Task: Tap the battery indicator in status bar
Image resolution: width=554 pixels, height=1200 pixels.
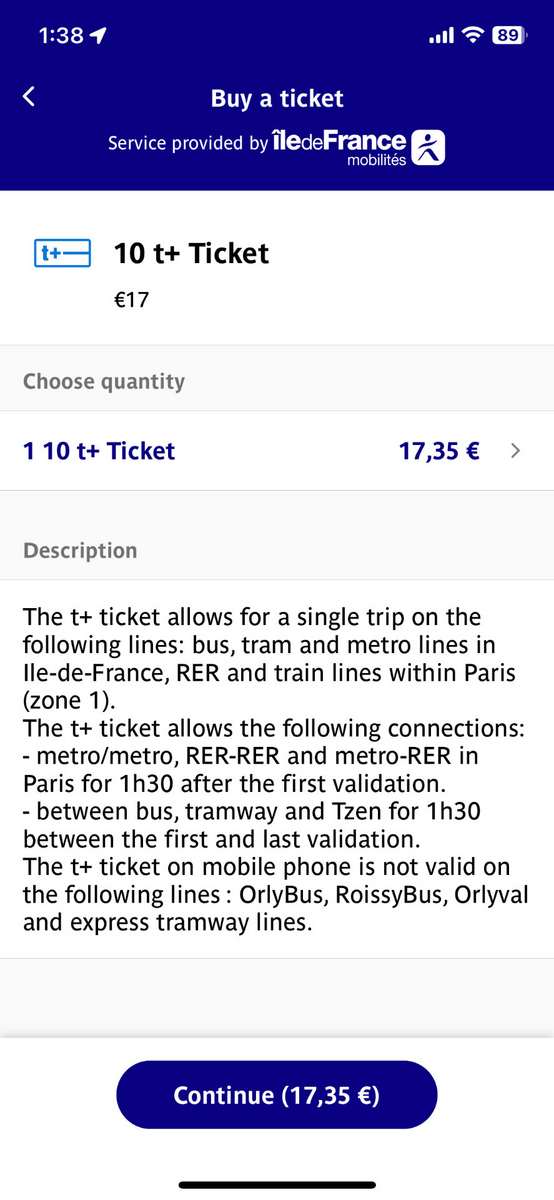Action: point(507,35)
